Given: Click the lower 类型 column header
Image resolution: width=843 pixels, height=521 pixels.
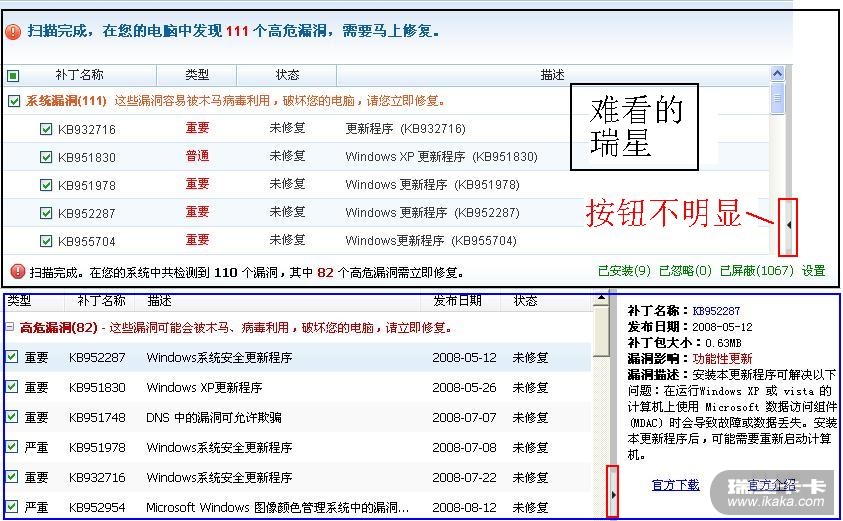Looking at the screenshot, I should 19,301.
